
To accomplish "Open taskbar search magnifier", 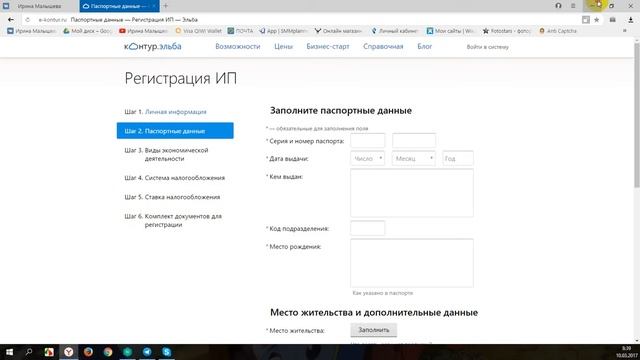I will point(29,352).
